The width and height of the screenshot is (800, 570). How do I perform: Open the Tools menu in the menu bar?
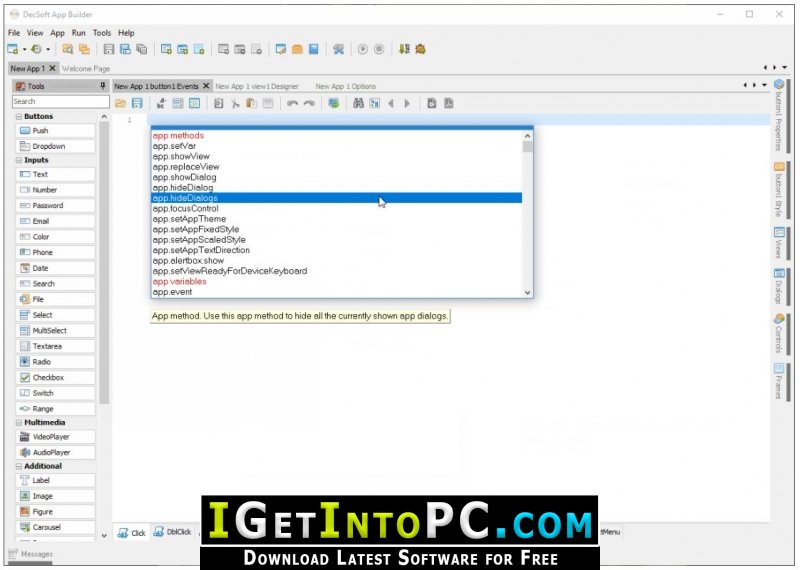click(102, 33)
